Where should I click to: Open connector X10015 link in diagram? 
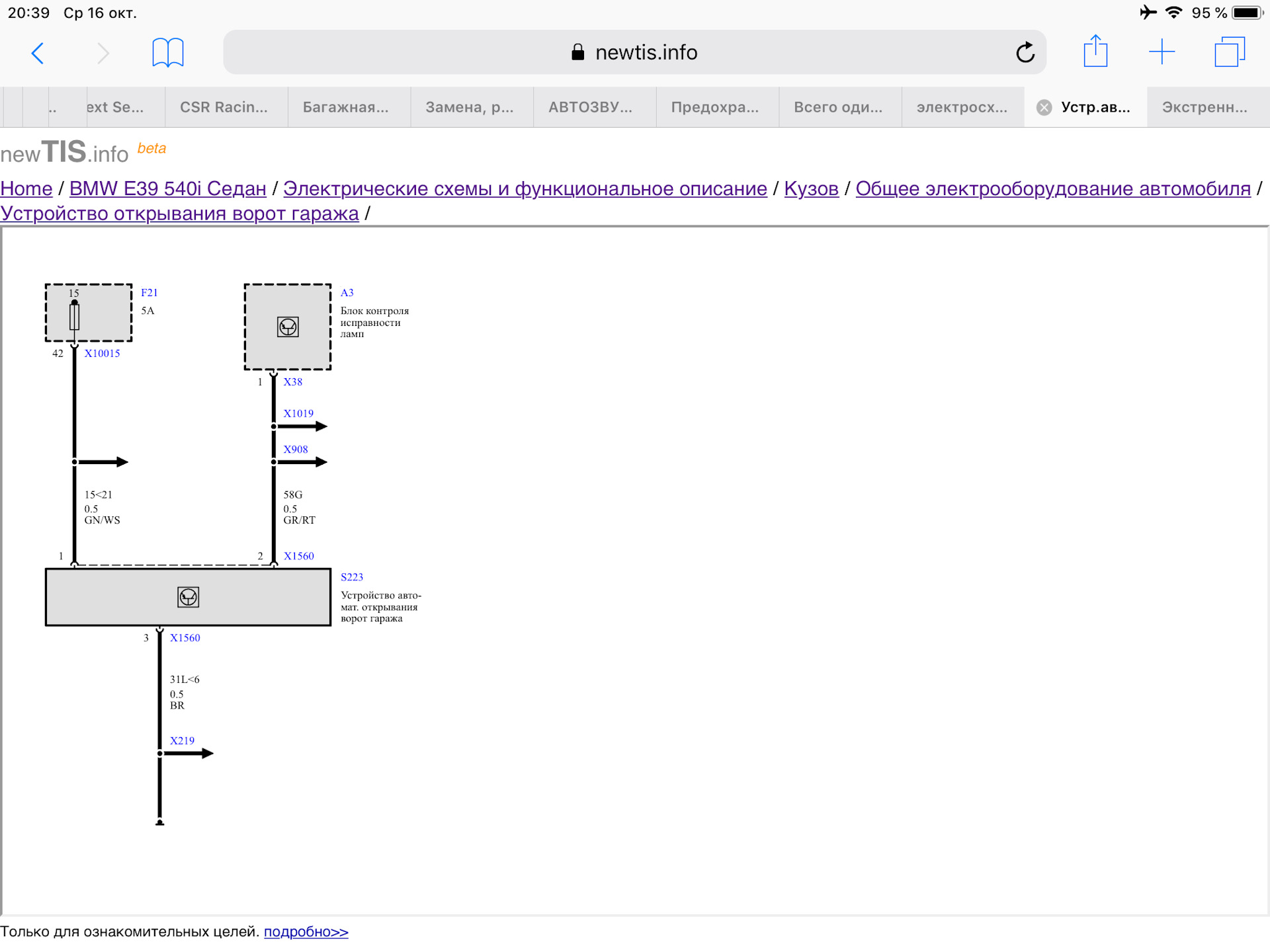pyautogui.click(x=102, y=353)
